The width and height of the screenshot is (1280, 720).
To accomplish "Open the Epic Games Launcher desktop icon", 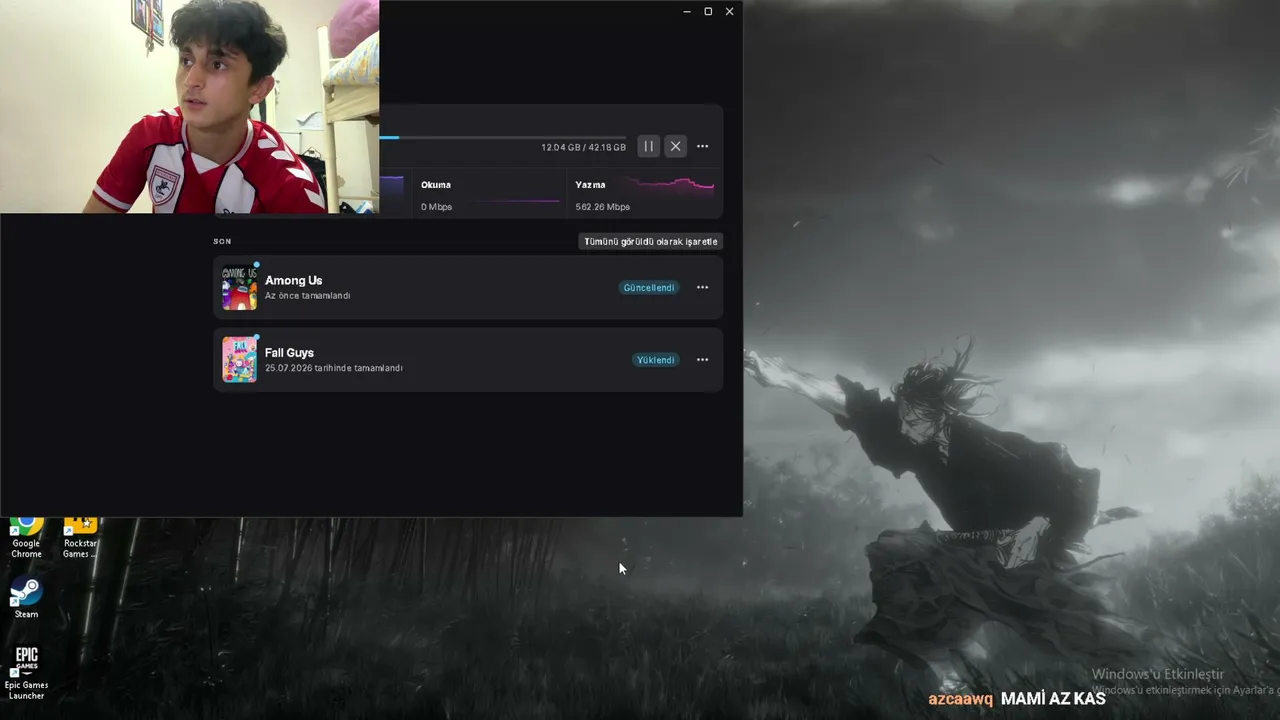I will click(x=26, y=673).
